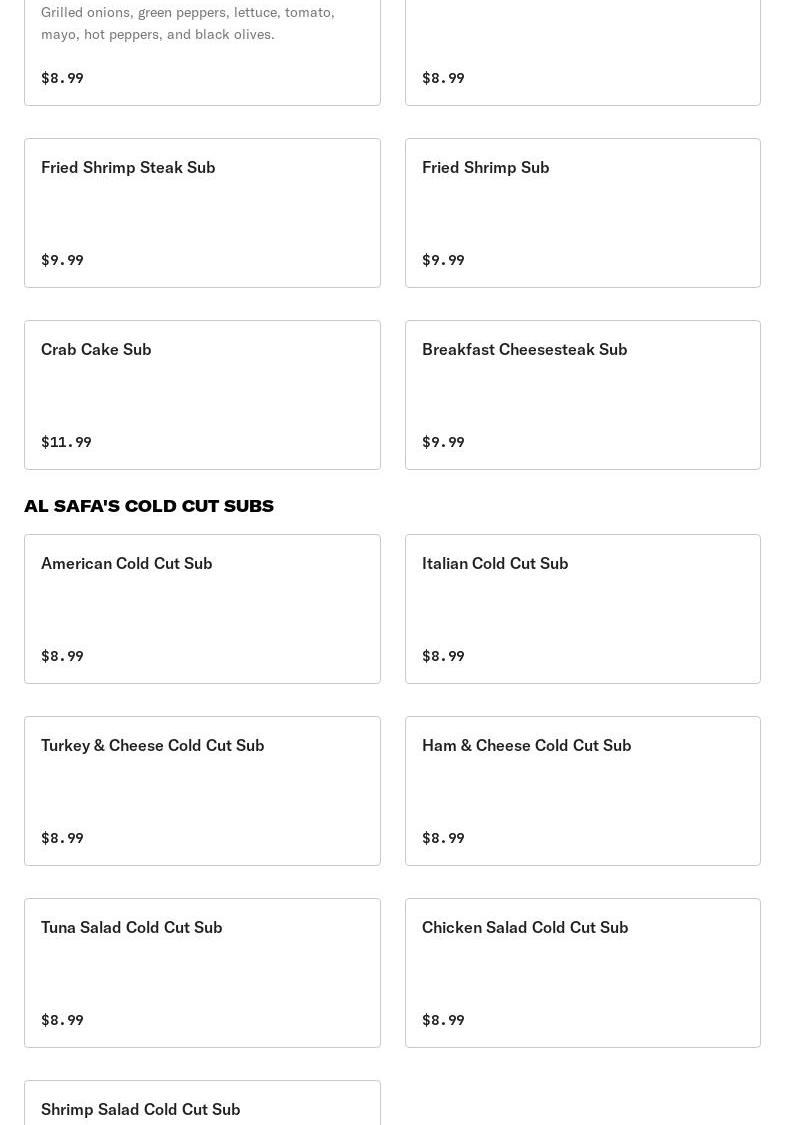Select American Cold Cut Sub
The image size is (785, 1125).
click(202, 608)
